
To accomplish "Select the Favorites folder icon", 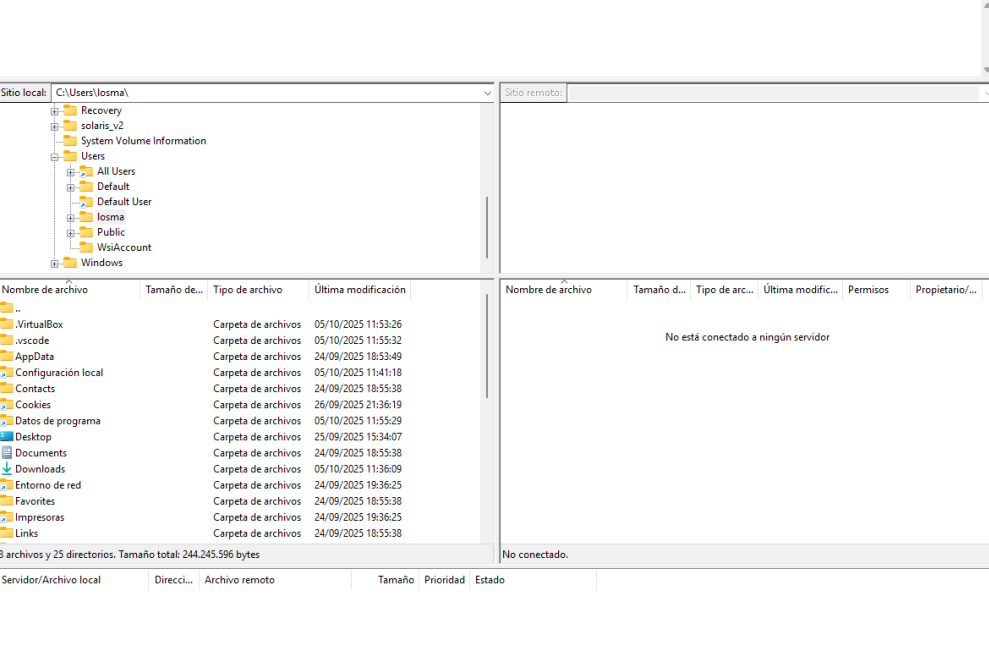I will pos(7,501).
